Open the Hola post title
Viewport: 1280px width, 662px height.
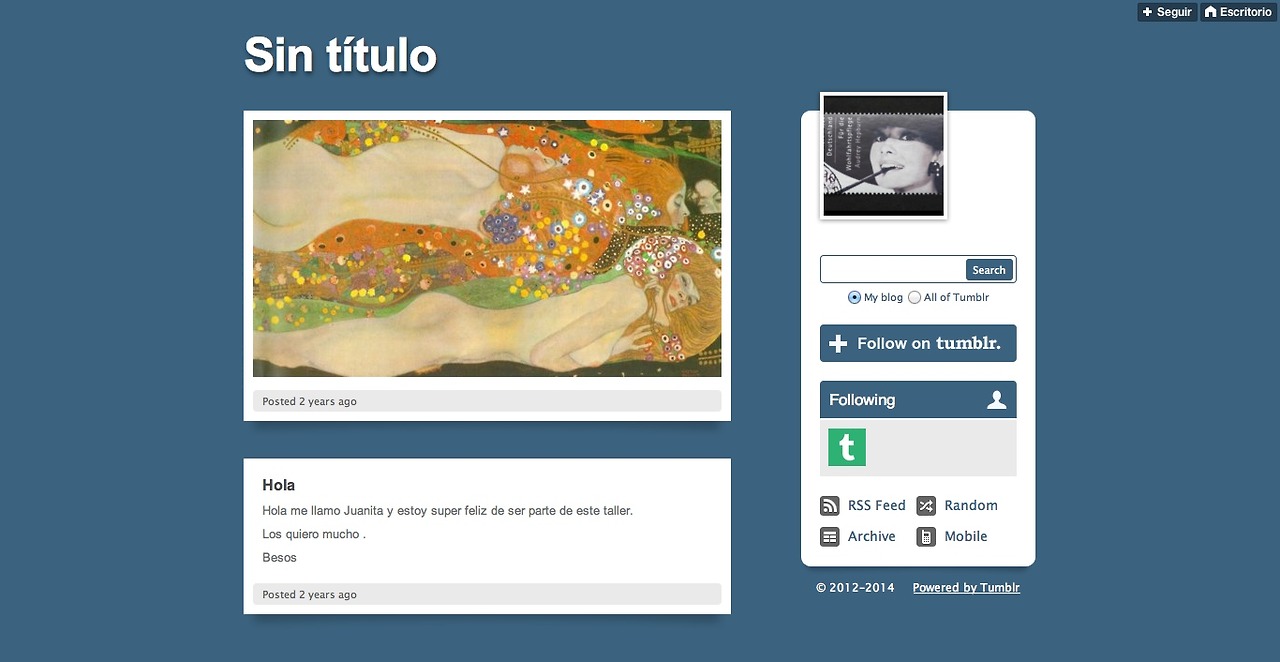[278, 485]
